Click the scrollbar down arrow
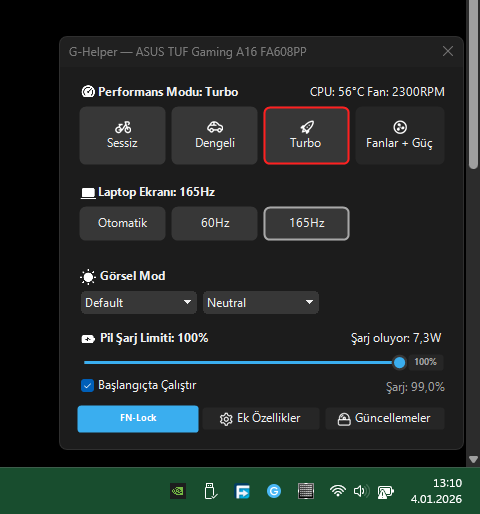The image size is (480, 514). tap(473, 460)
